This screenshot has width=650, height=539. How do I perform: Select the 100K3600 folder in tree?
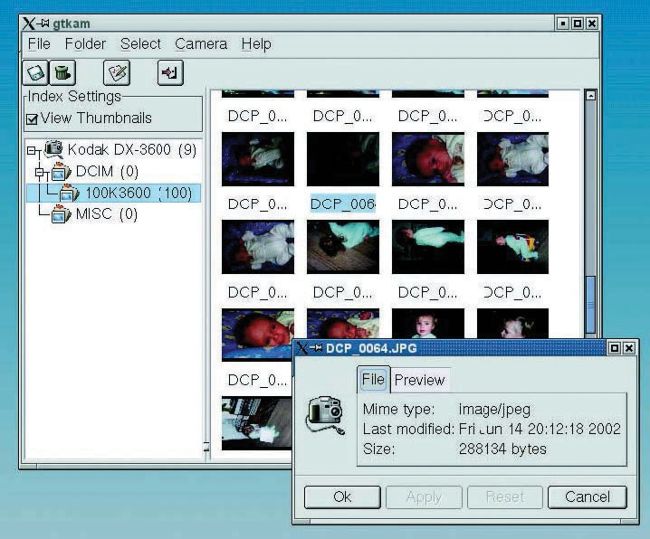point(138,193)
